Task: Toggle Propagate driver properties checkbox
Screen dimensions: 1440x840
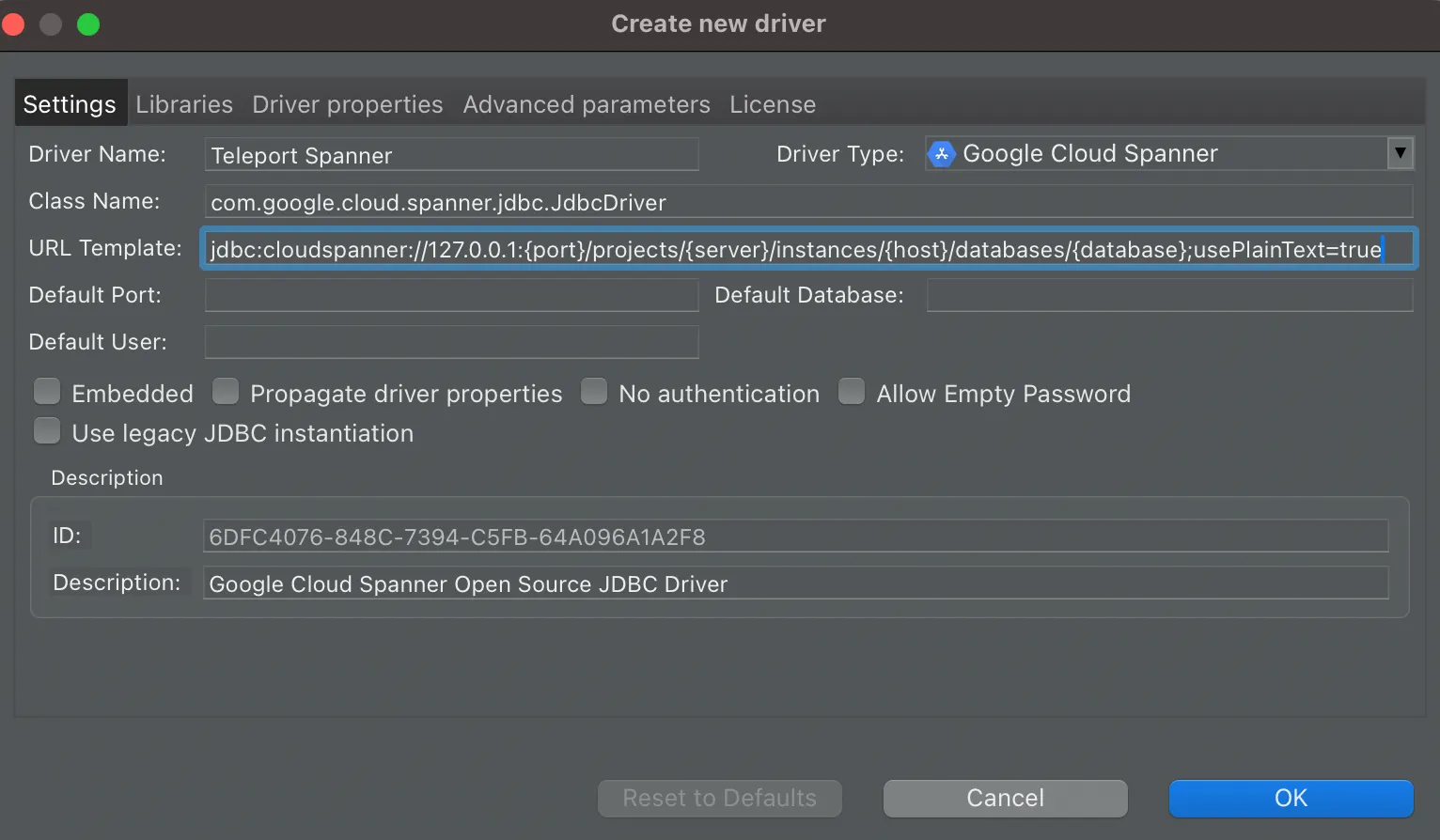Action: (x=226, y=391)
